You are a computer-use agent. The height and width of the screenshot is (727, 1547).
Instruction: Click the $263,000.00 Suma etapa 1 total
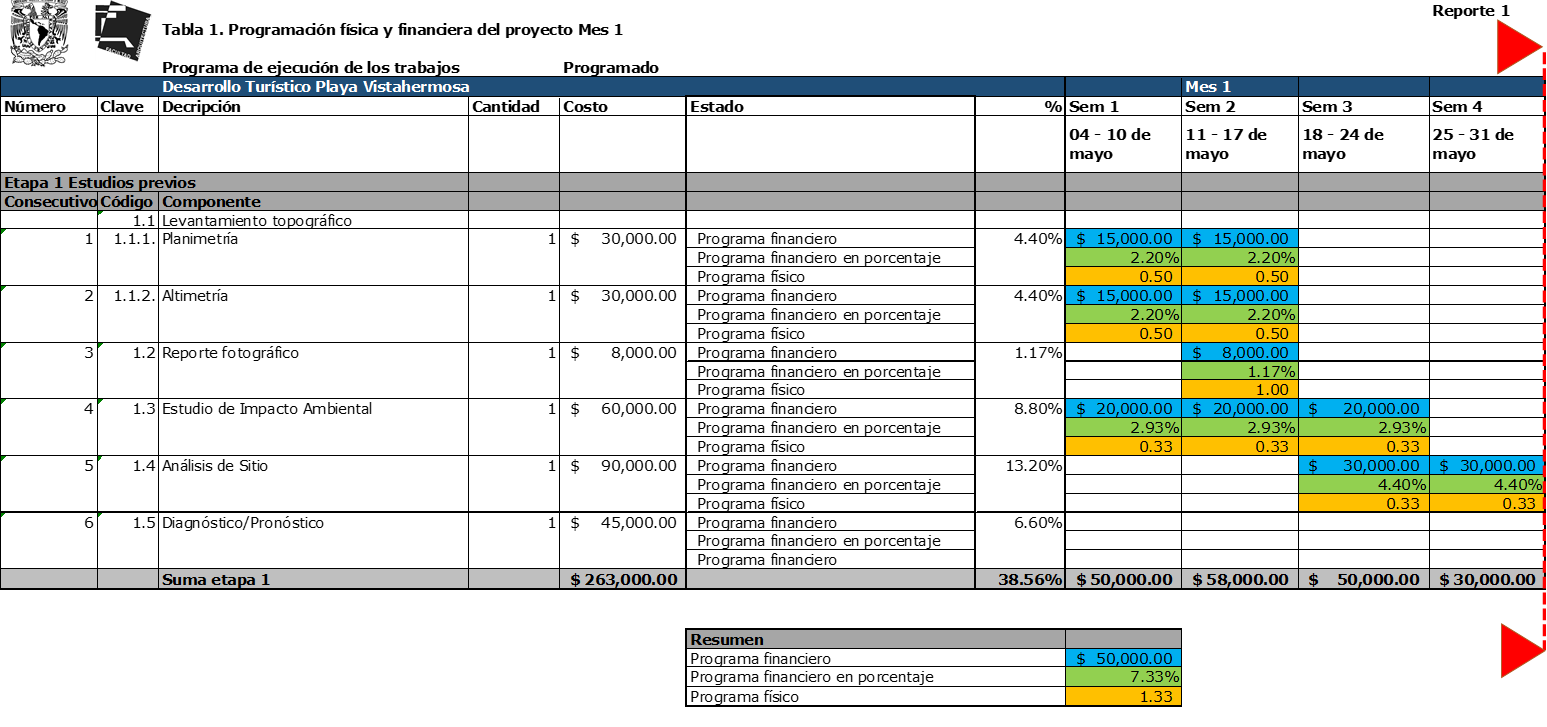pyautogui.click(x=622, y=579)
